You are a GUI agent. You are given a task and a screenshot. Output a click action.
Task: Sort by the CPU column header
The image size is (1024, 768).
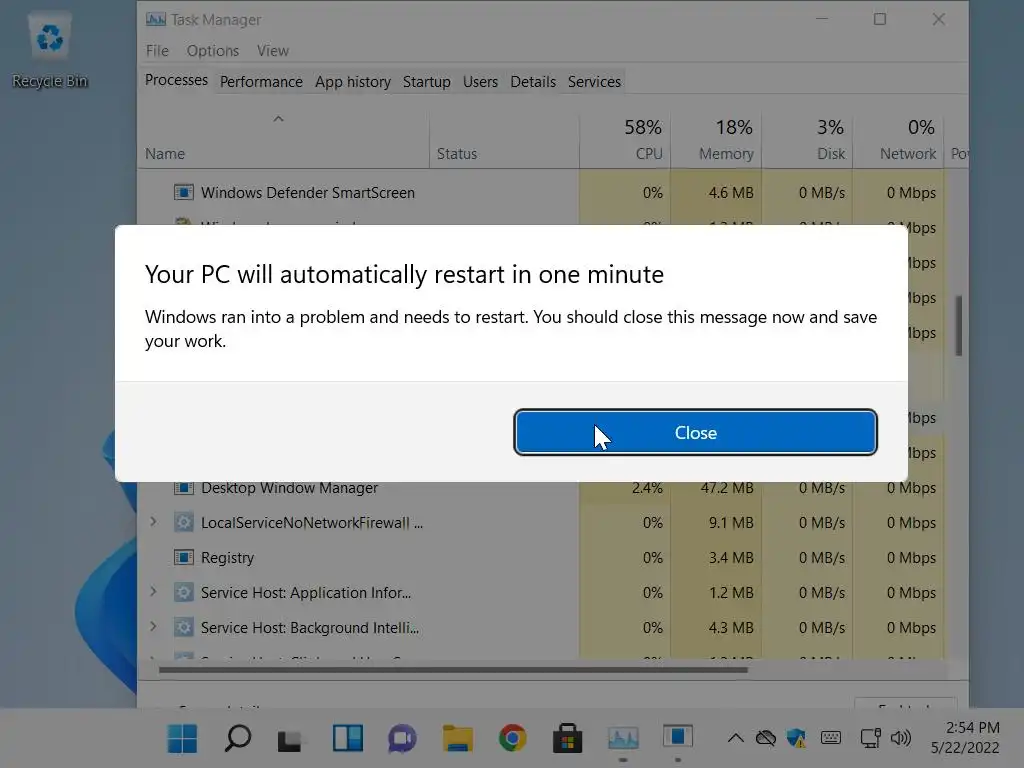point(625,140)
